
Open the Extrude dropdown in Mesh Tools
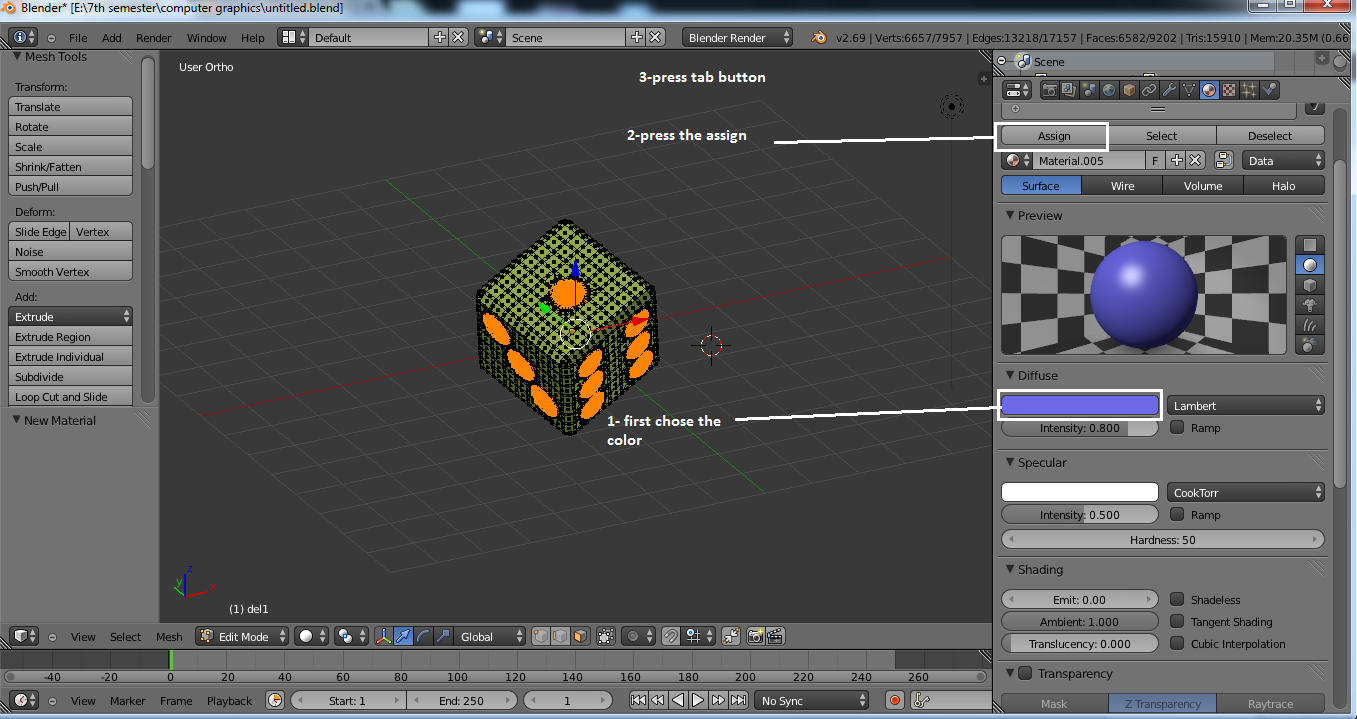tap(71, 316)
